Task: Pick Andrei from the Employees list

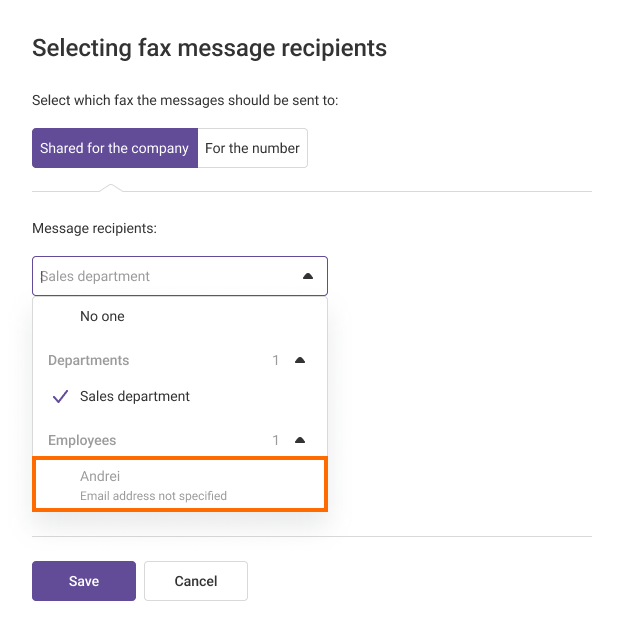Action: coord(100,477)
